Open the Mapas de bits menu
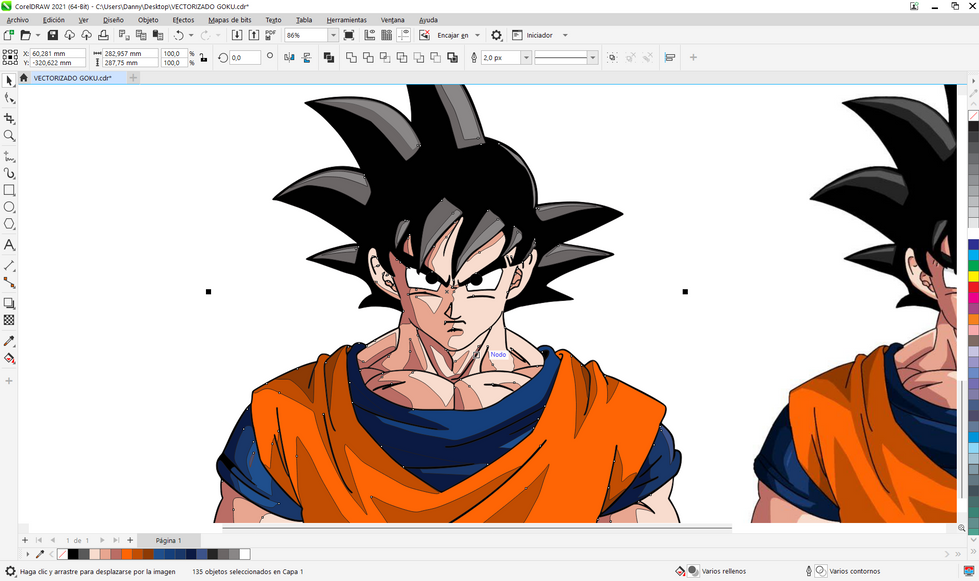This screenshot has width=979, height=581. 230,20
